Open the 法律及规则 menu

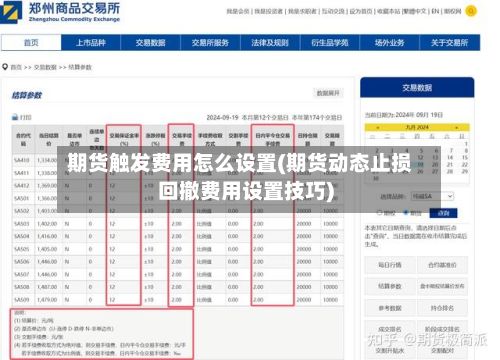[x=270, y=42]
